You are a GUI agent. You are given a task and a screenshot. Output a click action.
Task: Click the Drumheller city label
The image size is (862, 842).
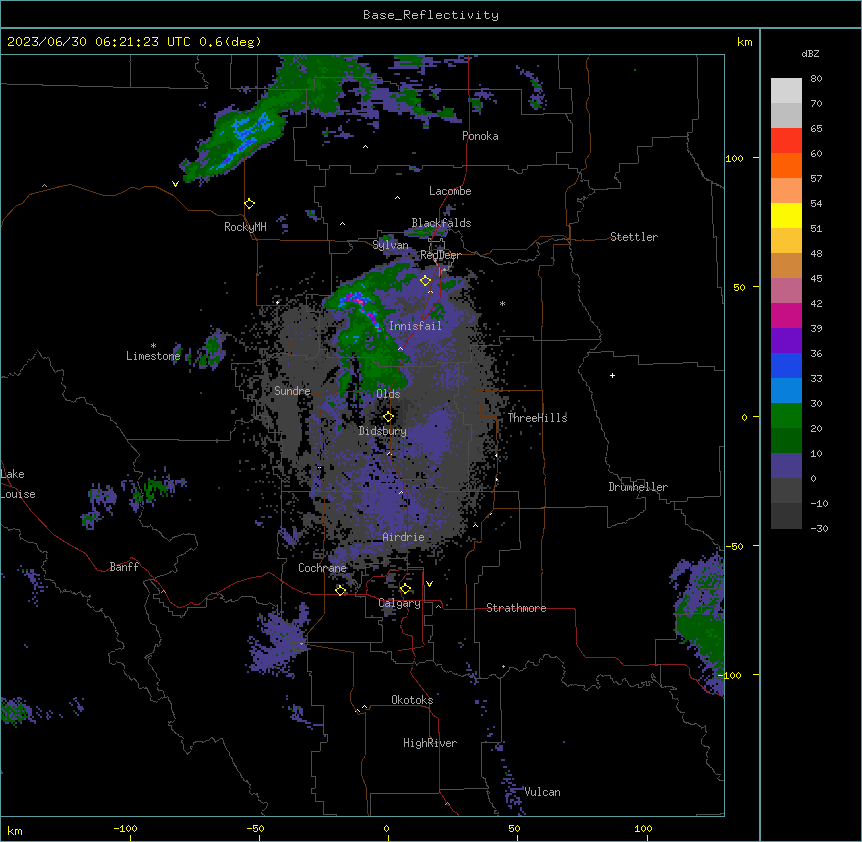(638, 487)
